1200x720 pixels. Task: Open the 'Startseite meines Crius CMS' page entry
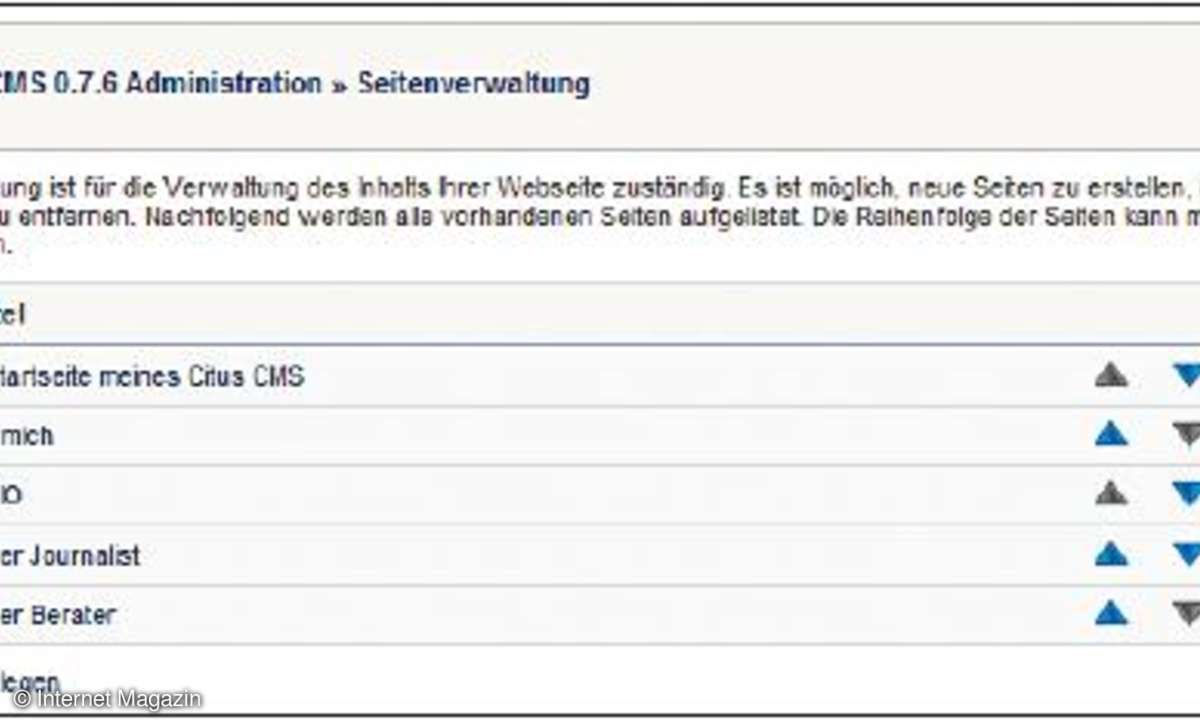click(152, 378)
